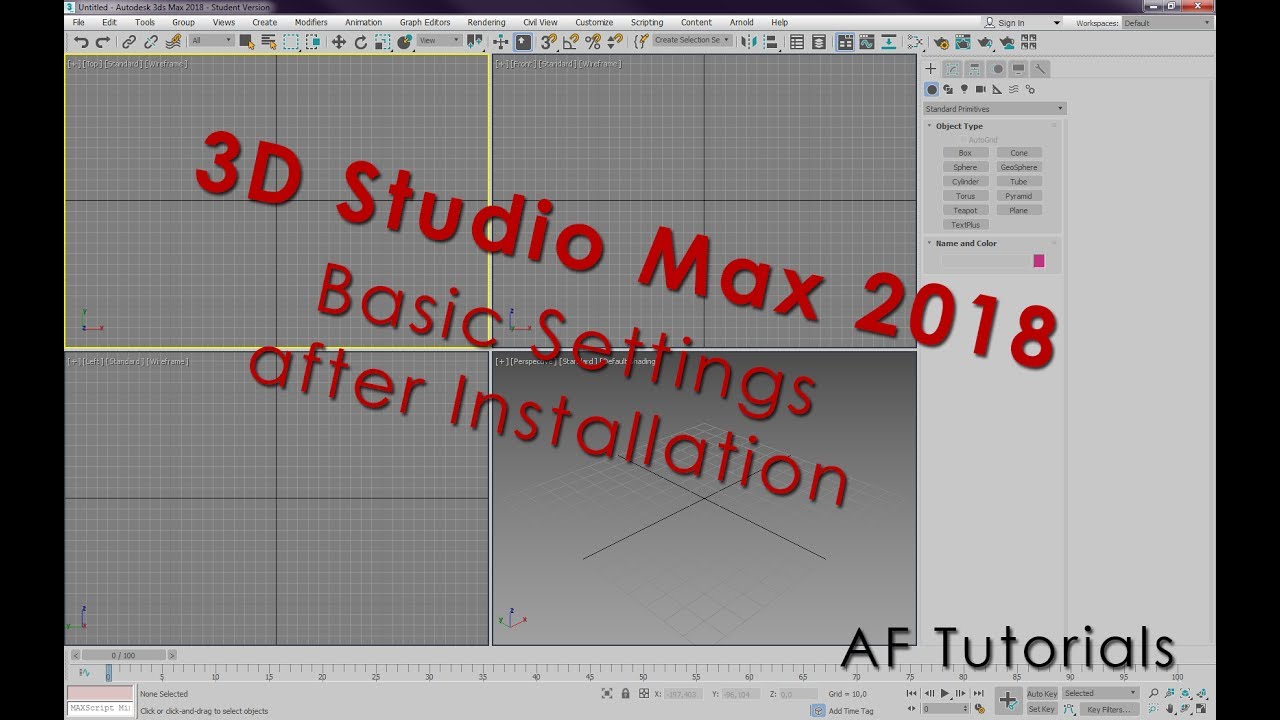Open the key mode Selected dropdown
This screenshot has height=720, width=1280.
click(1101, 693)
